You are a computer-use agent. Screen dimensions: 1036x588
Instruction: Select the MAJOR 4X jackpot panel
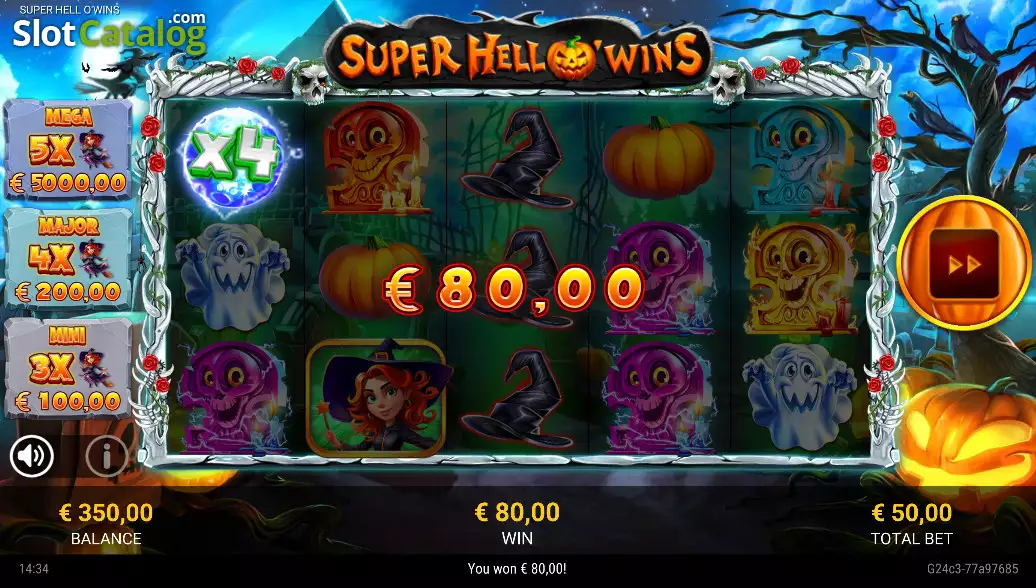(x=69, y=258)
